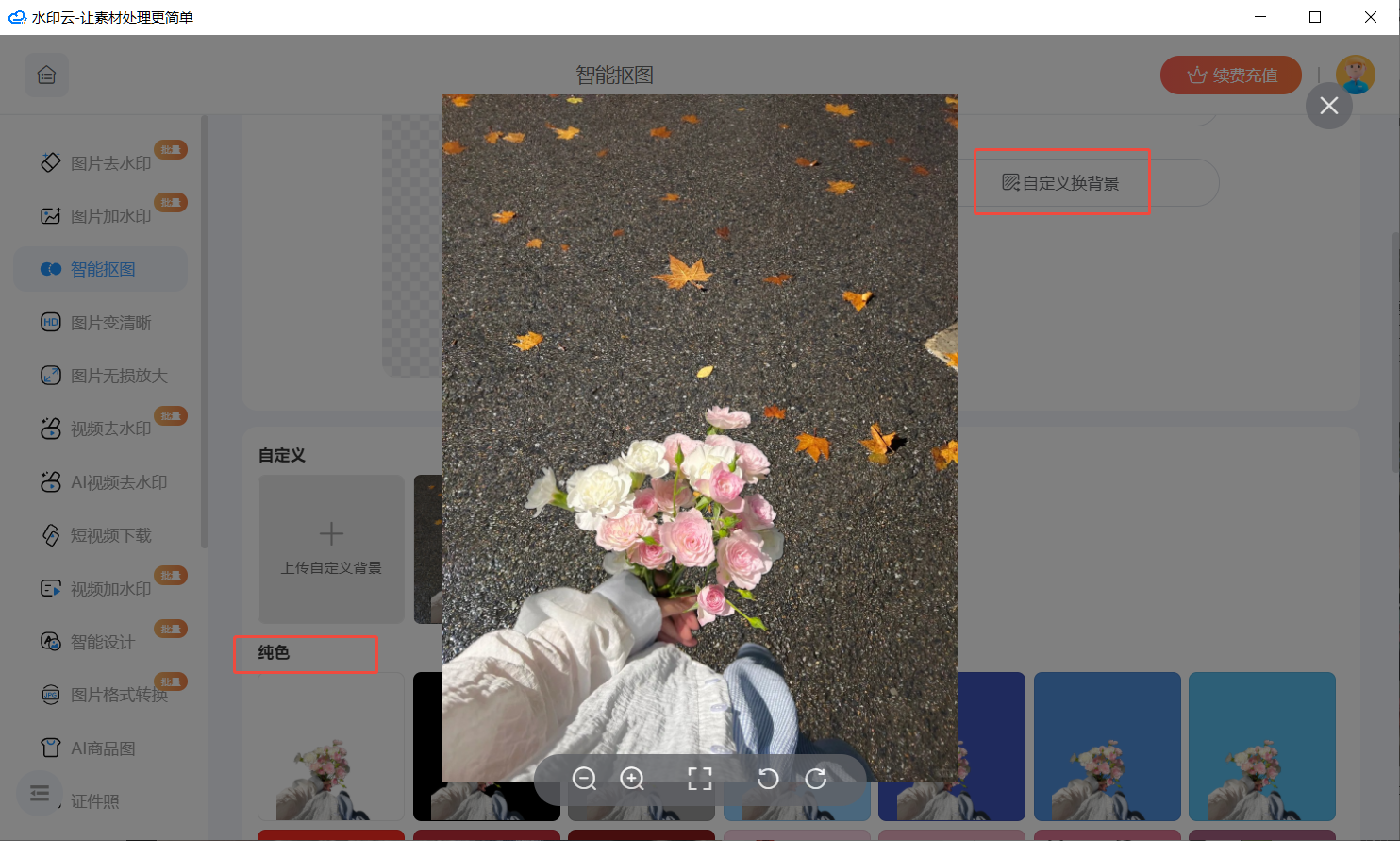Select the 图片去水印 tool in sidebar
The height and width of the screenshot is (841, 1400).
(99, 162)
